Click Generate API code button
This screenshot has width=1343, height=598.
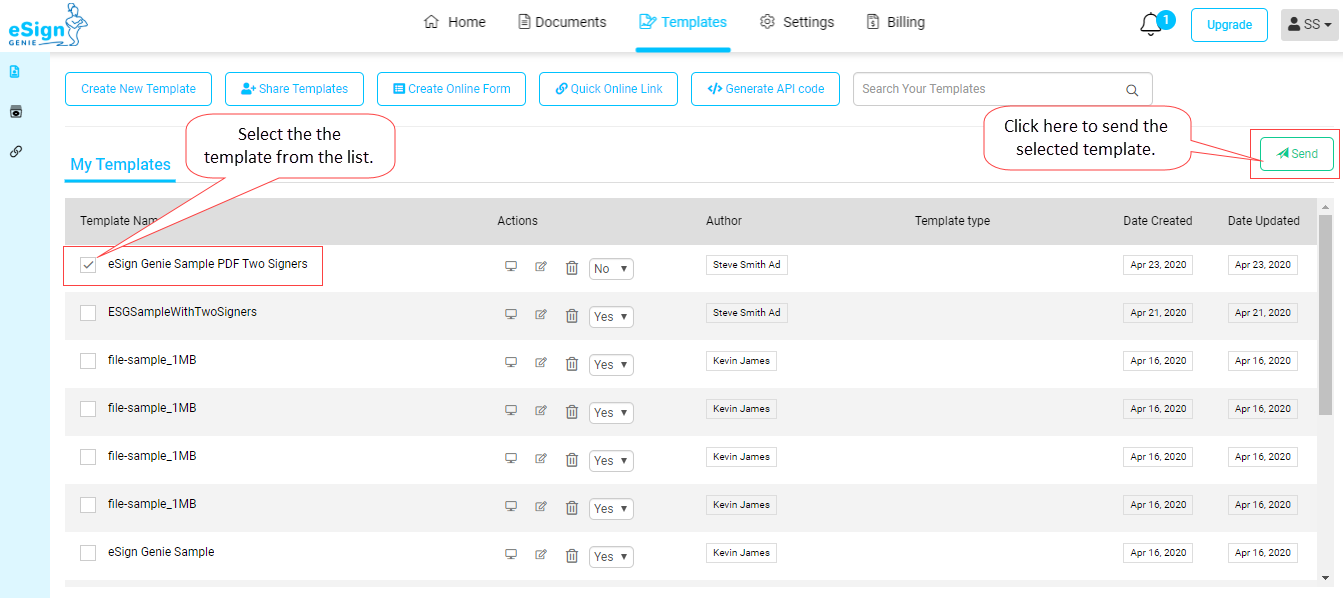click(x=765, y=89)
